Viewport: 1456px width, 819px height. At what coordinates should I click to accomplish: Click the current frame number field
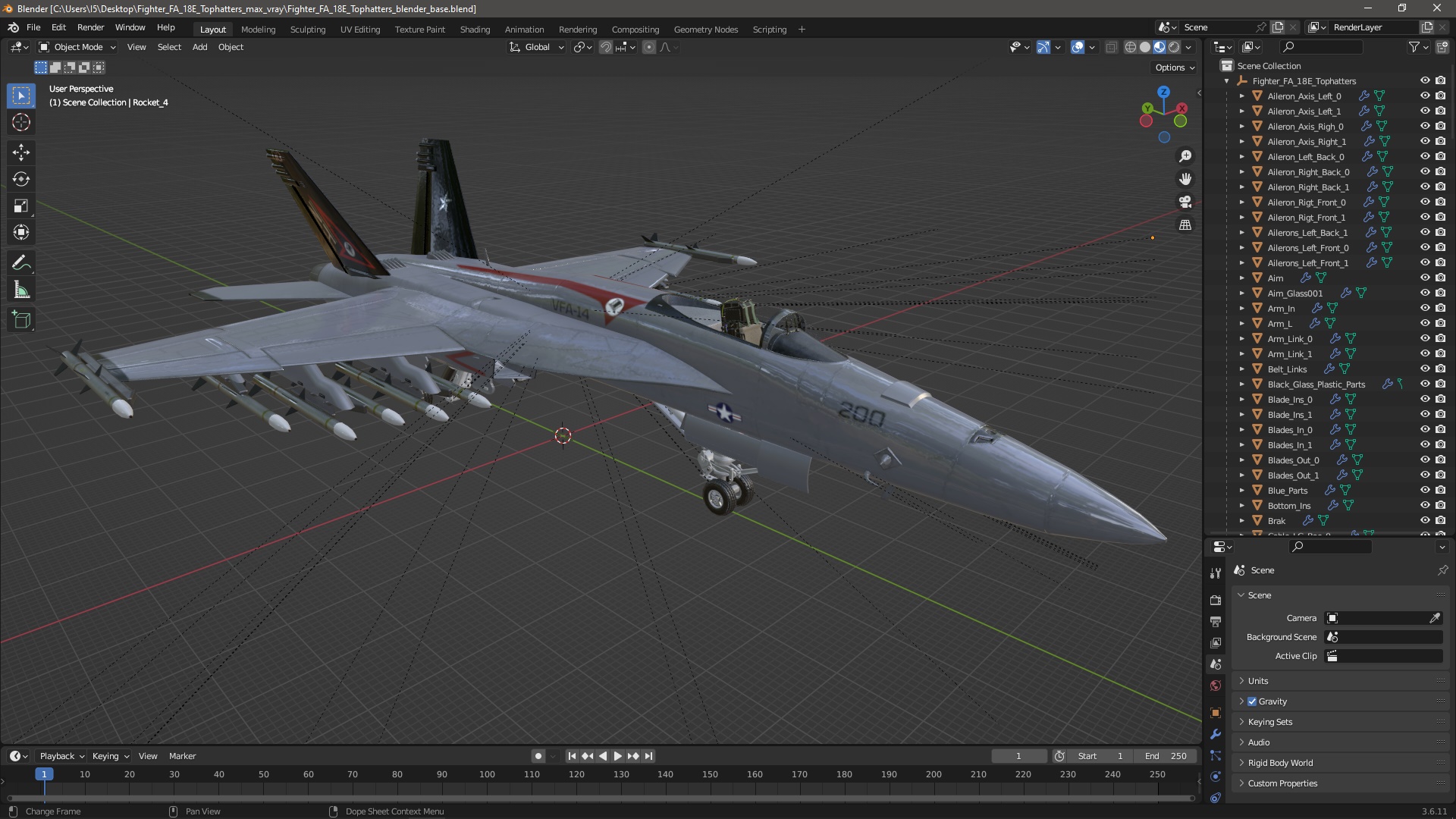1018,756
